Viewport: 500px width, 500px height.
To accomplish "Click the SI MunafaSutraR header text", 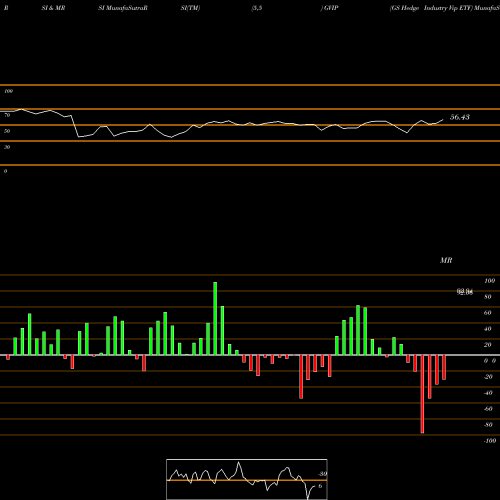I will 123,8.
